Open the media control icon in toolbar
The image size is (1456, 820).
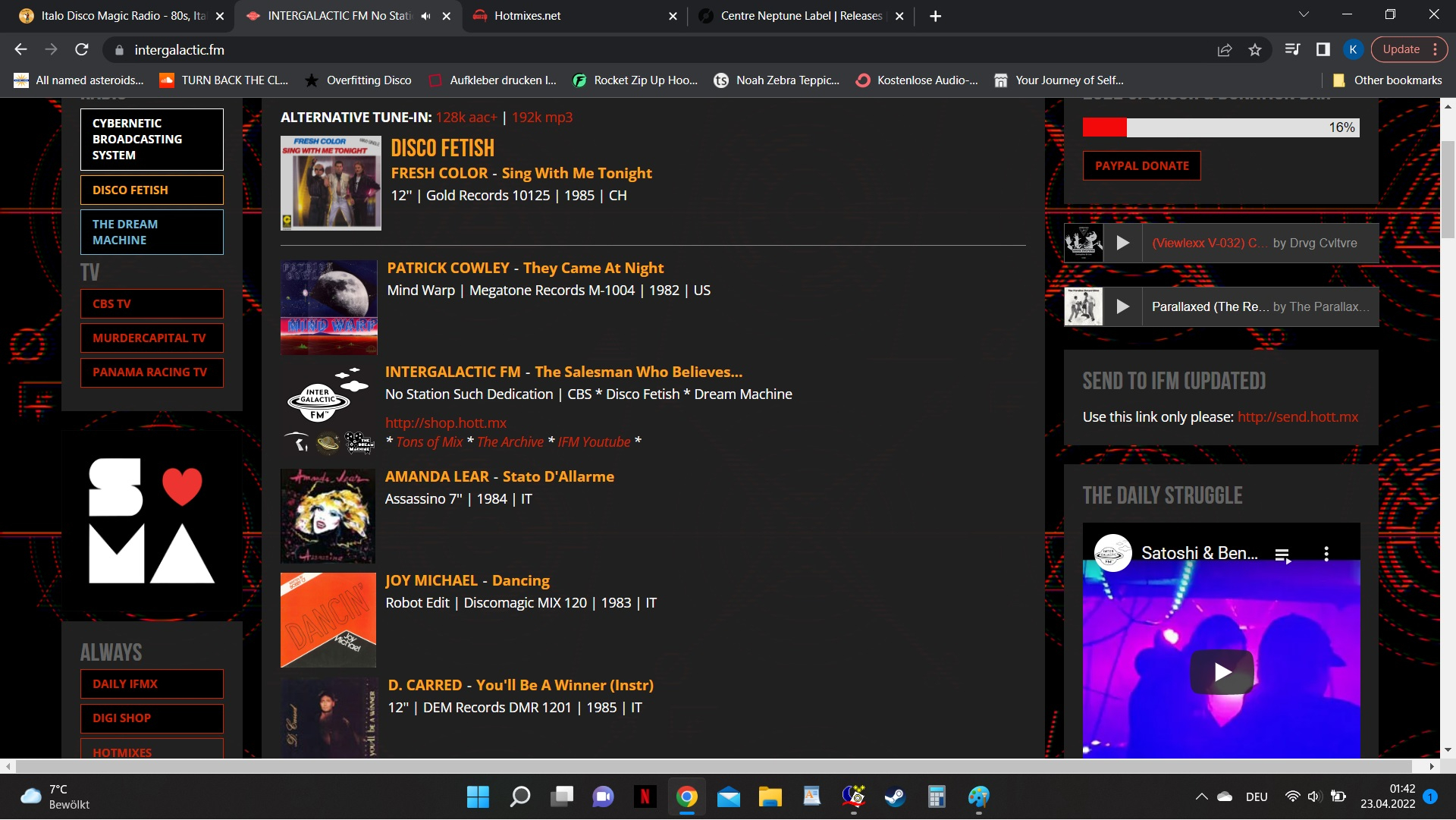[x=1292, y=50]
